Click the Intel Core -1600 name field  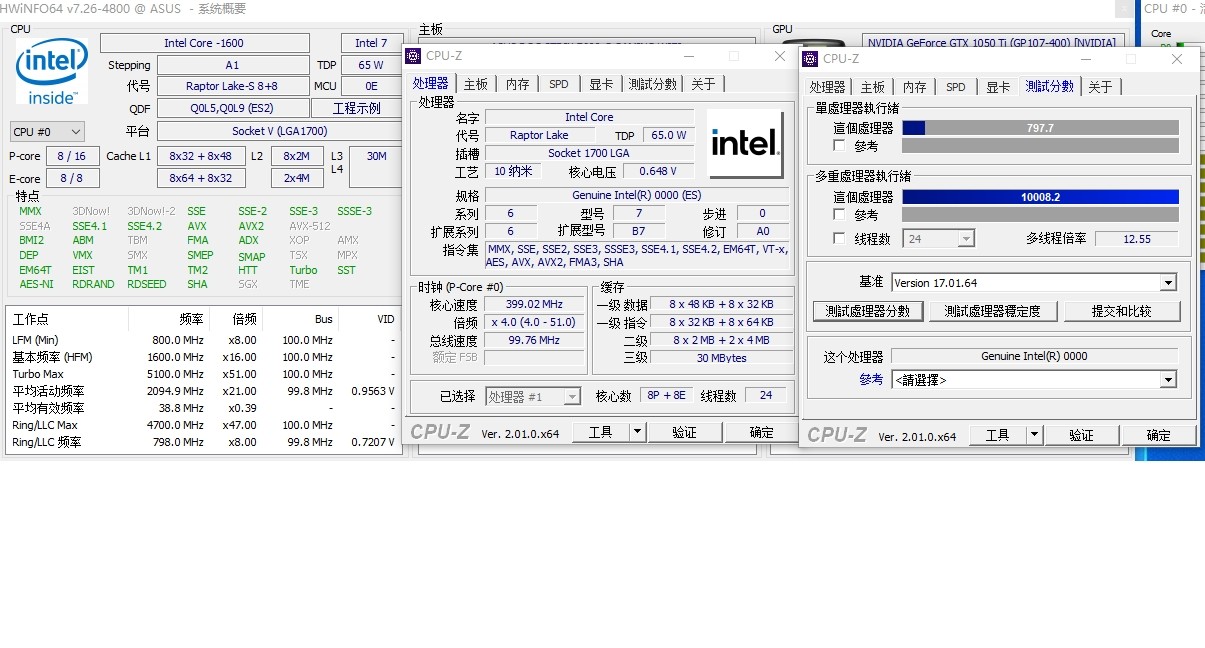(x=204, y=43)
